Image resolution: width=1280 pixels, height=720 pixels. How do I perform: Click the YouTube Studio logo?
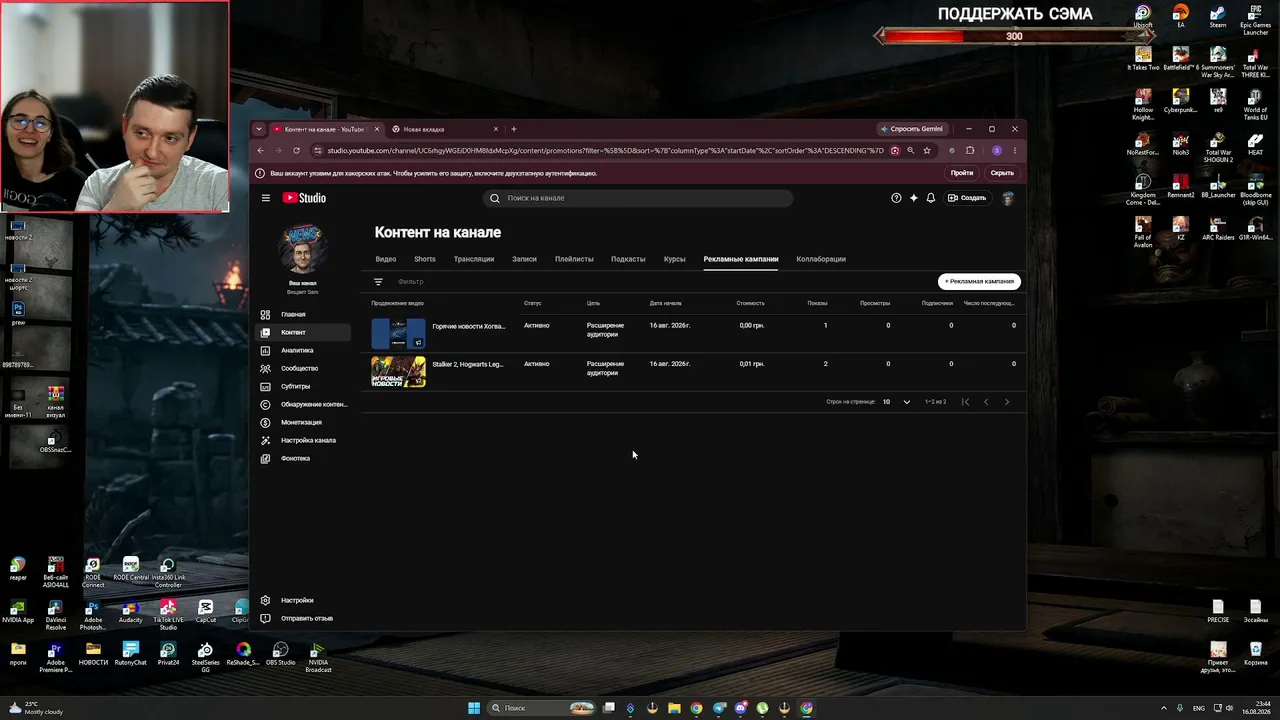tap(304, 198)
